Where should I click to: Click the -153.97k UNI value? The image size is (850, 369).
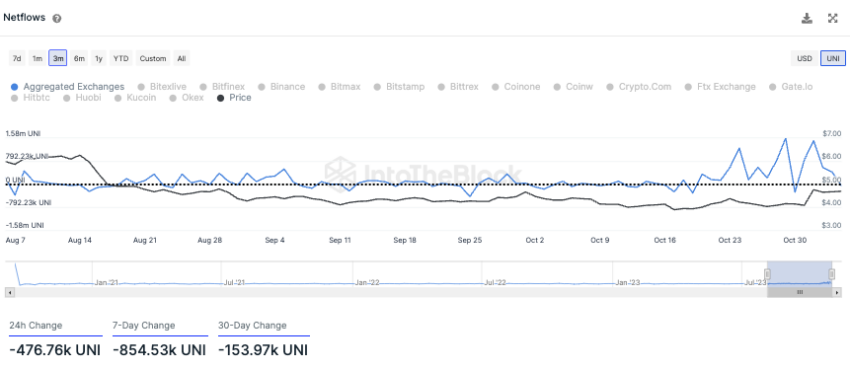coord(263,350)
